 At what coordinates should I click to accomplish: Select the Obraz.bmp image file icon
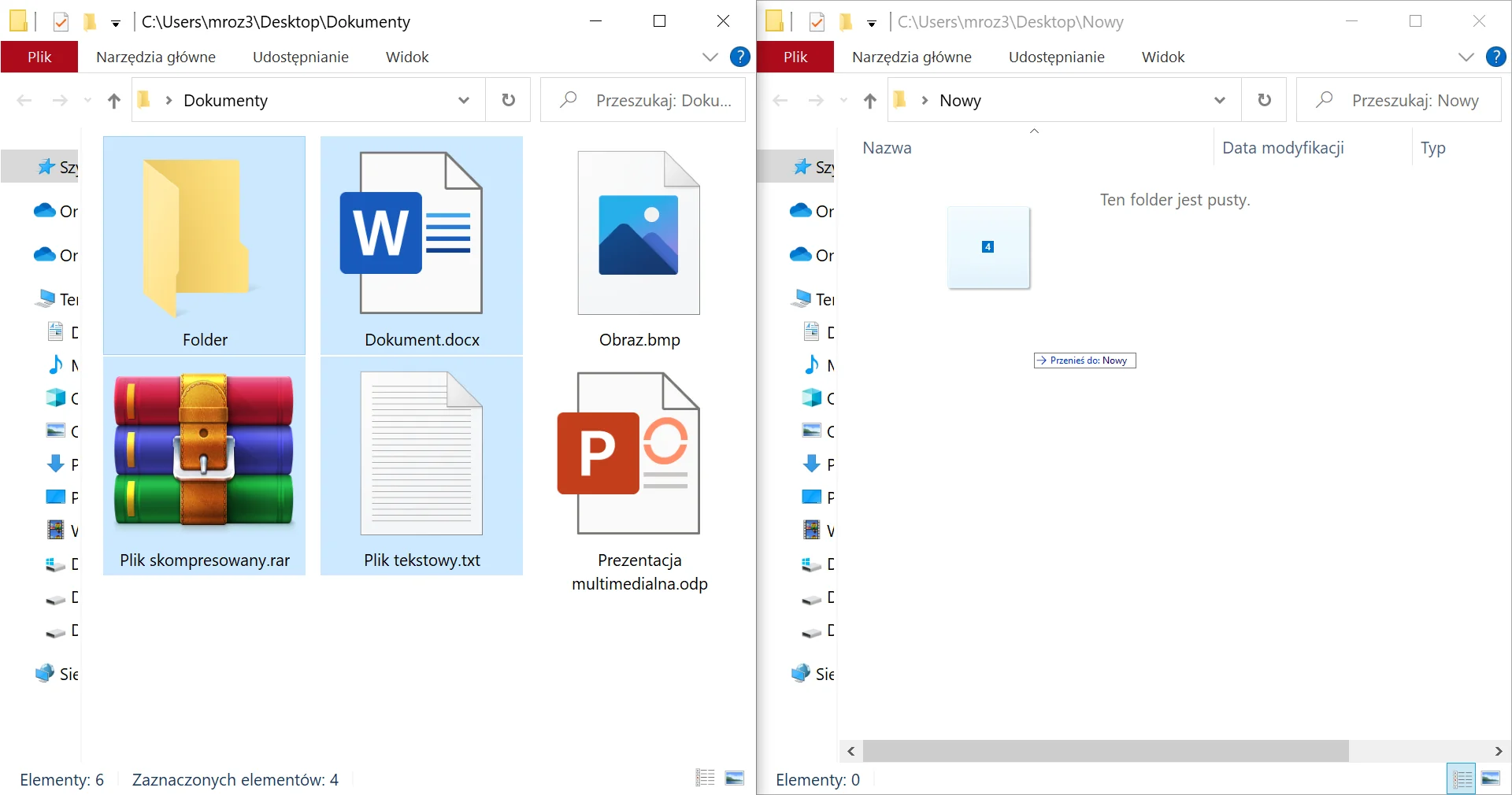point(639,233)
